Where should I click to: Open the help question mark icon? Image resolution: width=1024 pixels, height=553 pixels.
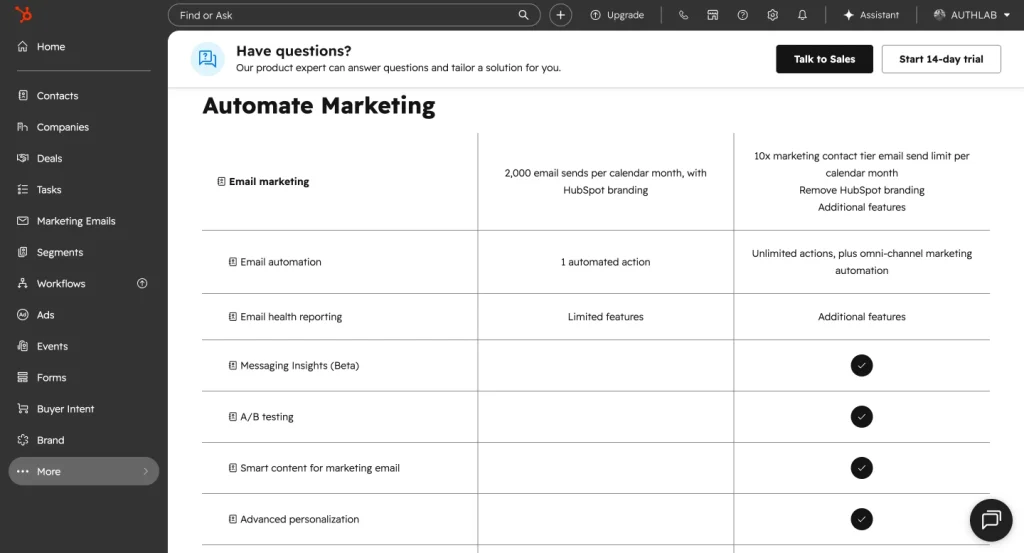pyautogui.click(x=743, y=15)
